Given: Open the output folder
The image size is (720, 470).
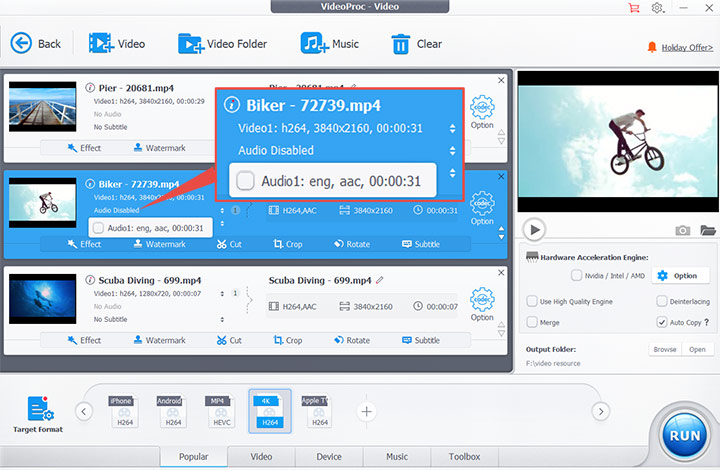Looking at the screenshot, I should (x=697, y=349).
